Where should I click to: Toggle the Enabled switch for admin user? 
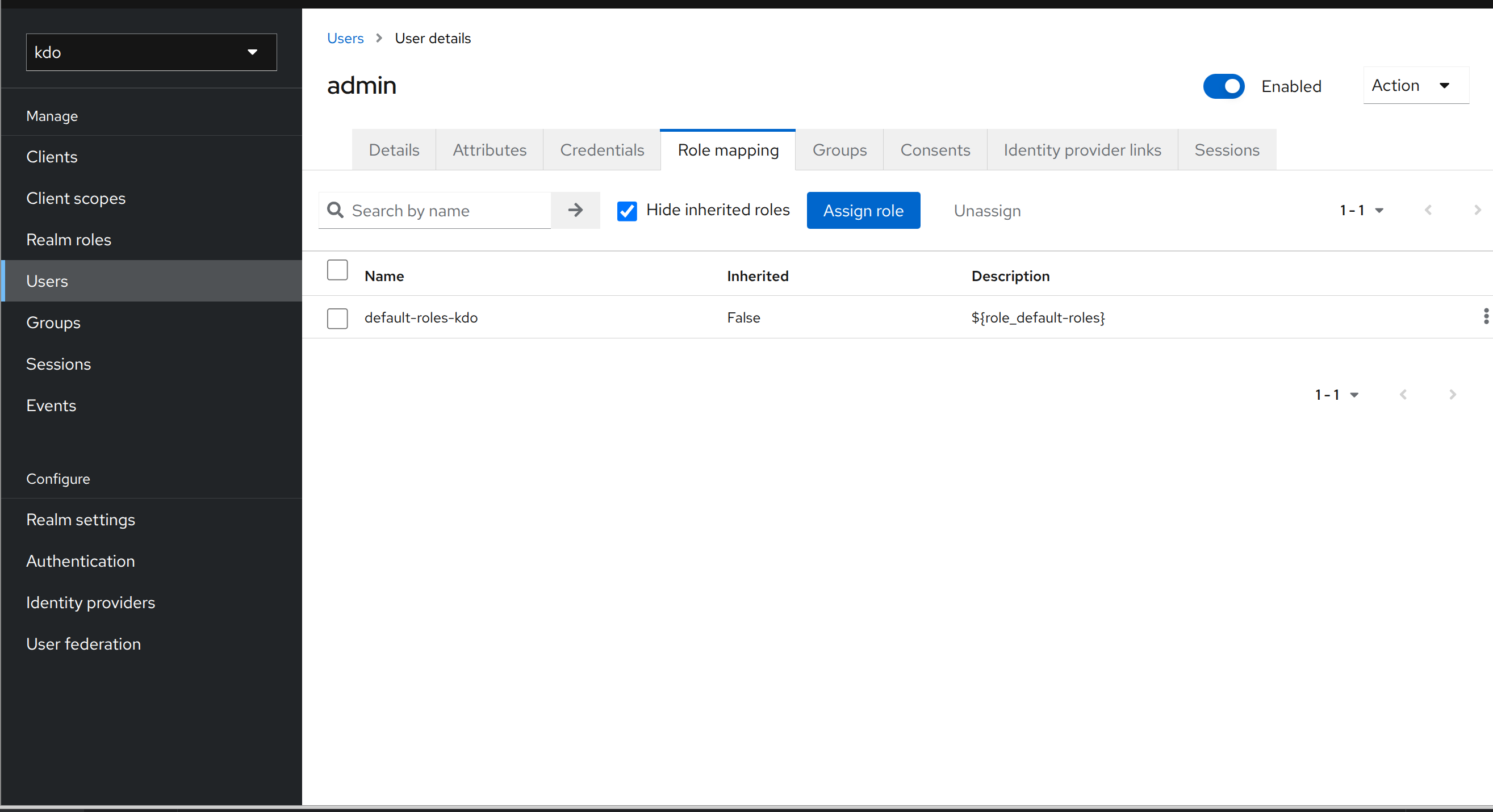(x=1223, y=86)
